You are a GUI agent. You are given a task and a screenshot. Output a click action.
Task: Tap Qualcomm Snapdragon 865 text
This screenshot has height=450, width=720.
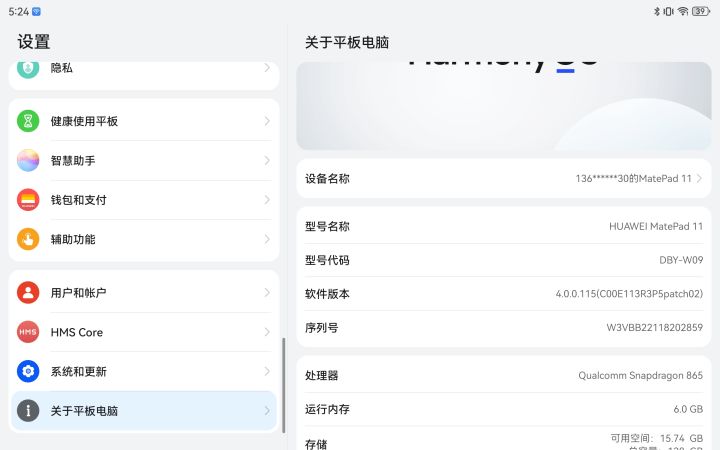click(x=640, y=376)
